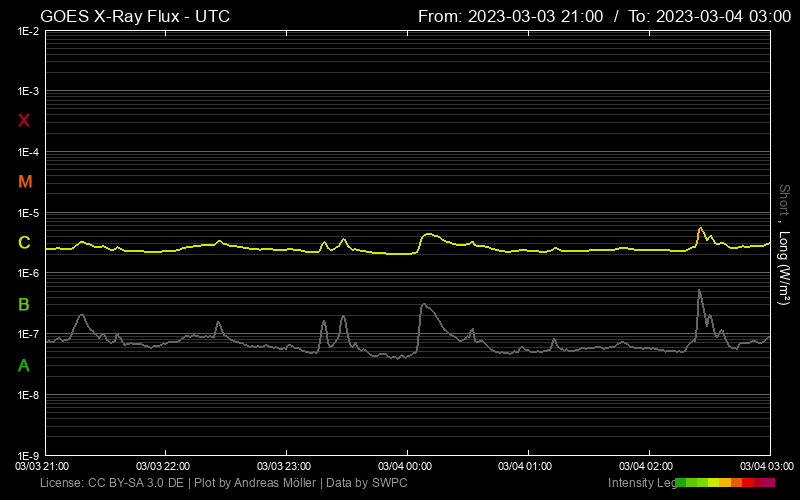Click the red X flare class letter

(x=23, y=121)
